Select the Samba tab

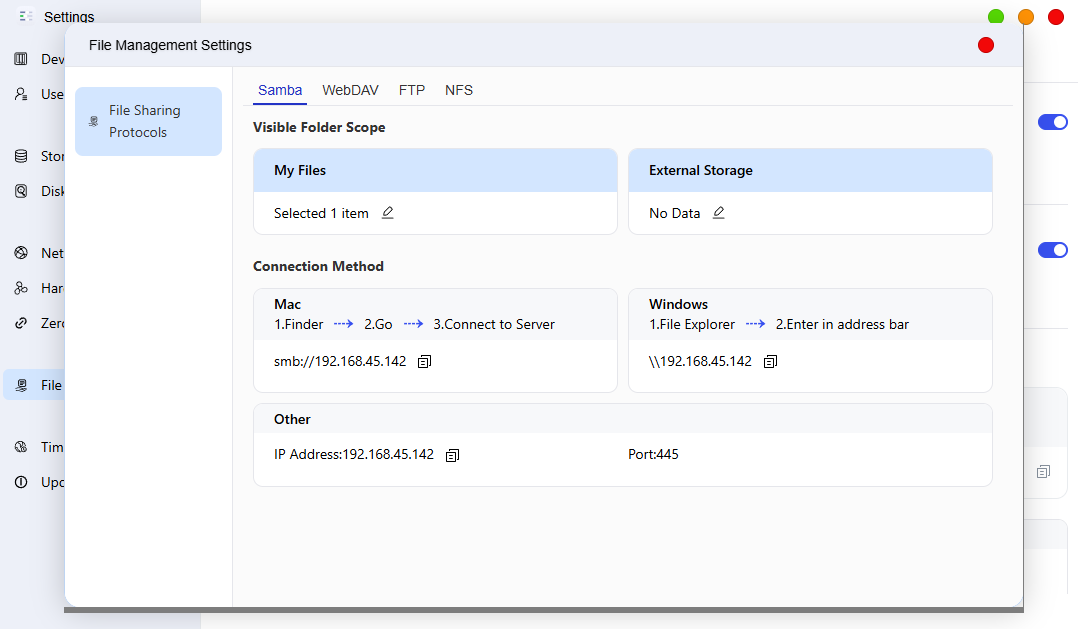280,90
